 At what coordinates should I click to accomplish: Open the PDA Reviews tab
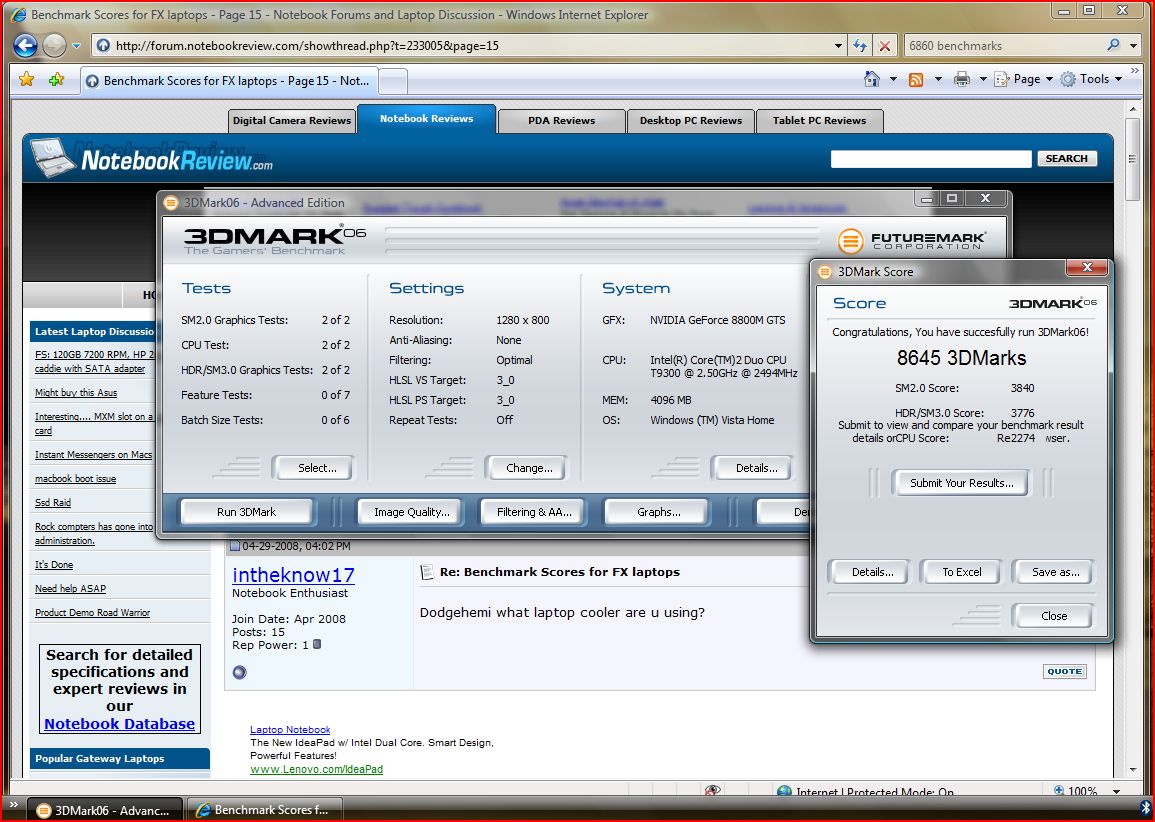pos(561,121)
